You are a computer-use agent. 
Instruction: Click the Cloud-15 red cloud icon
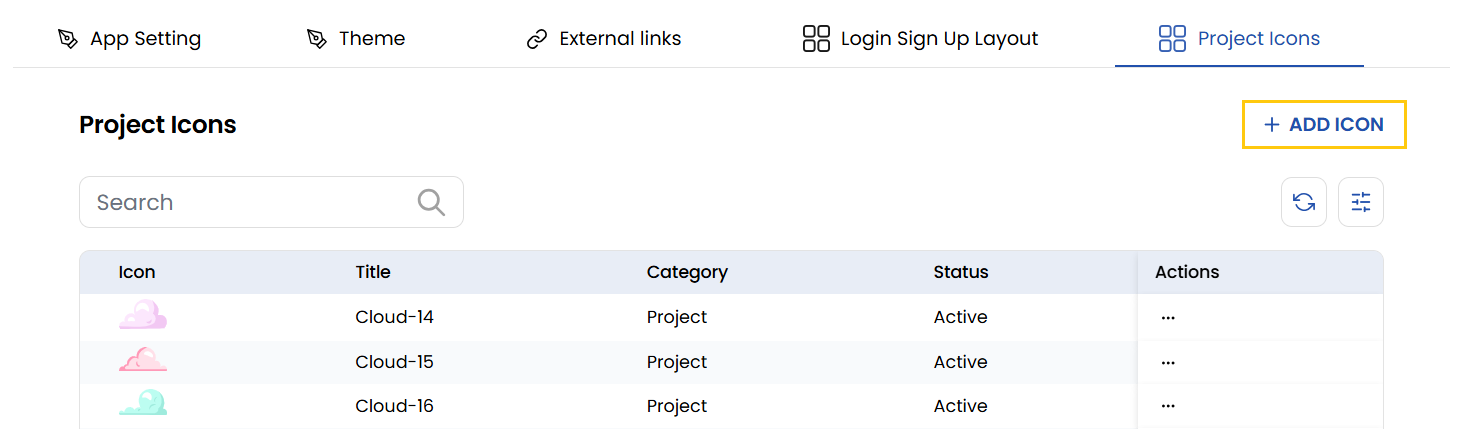pos(142,360)
